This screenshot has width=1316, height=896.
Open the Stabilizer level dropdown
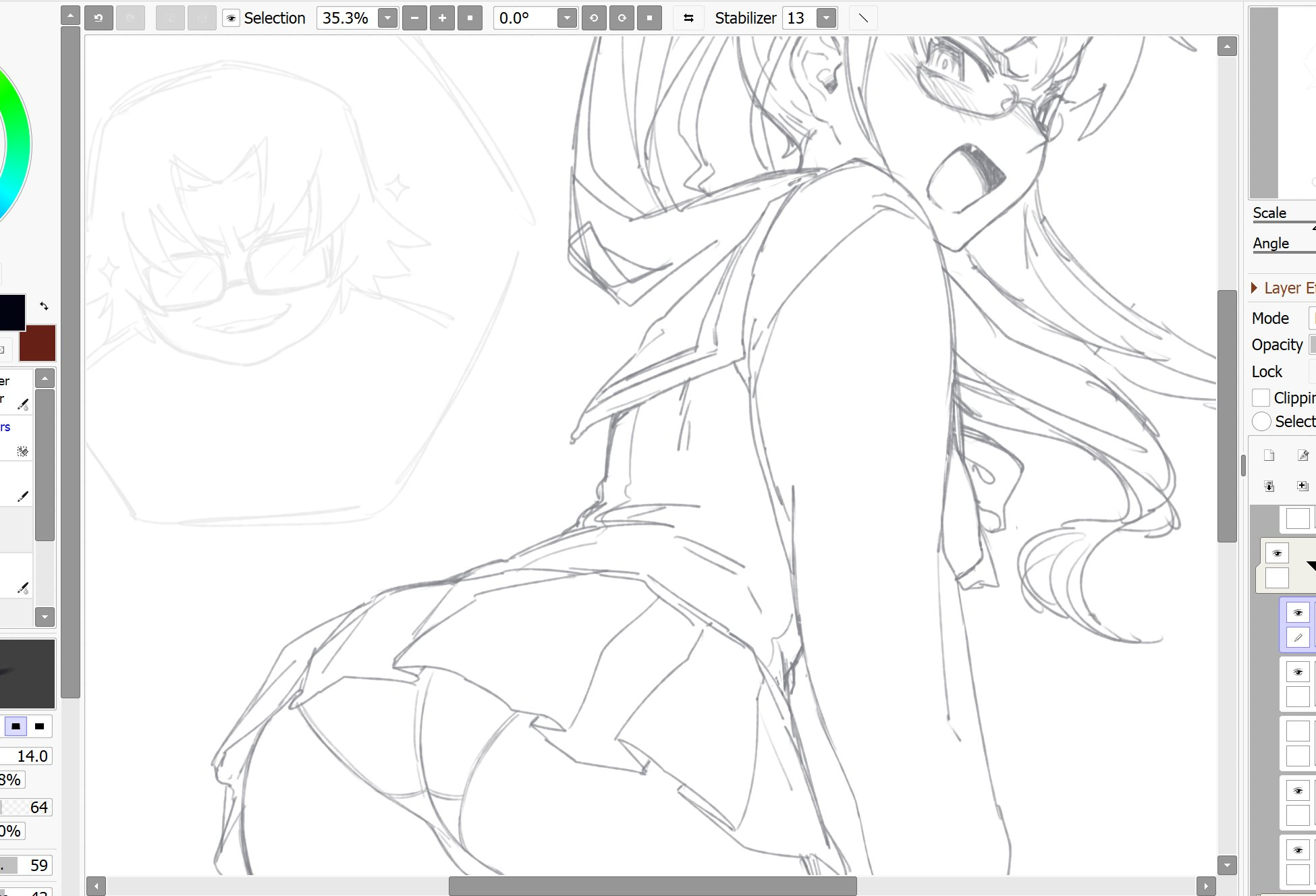pos(826,18)
